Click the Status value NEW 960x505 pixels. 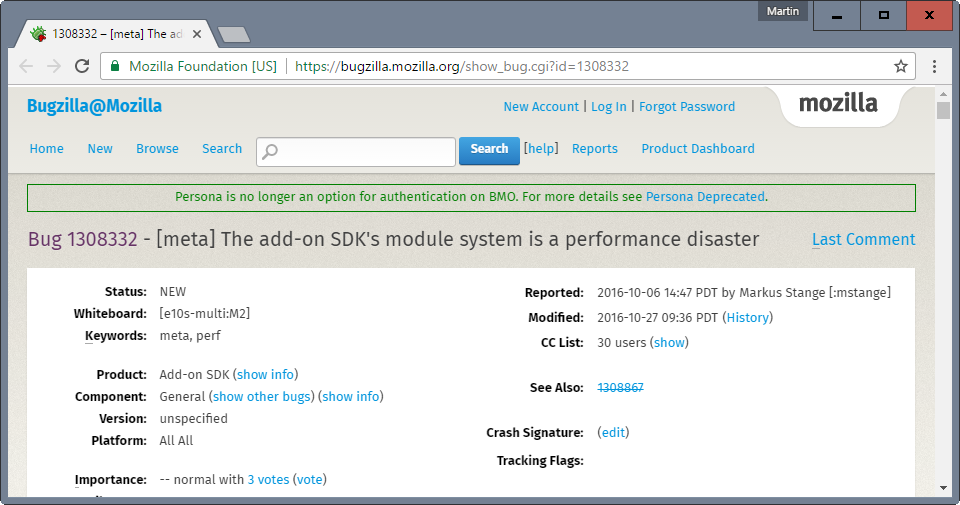173,292
